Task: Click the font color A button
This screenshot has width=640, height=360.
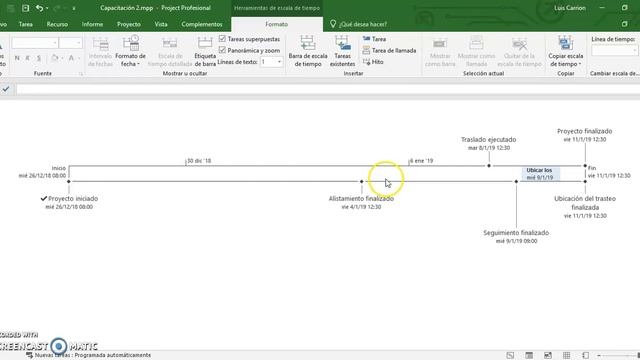Action: [x=71, y=58]
